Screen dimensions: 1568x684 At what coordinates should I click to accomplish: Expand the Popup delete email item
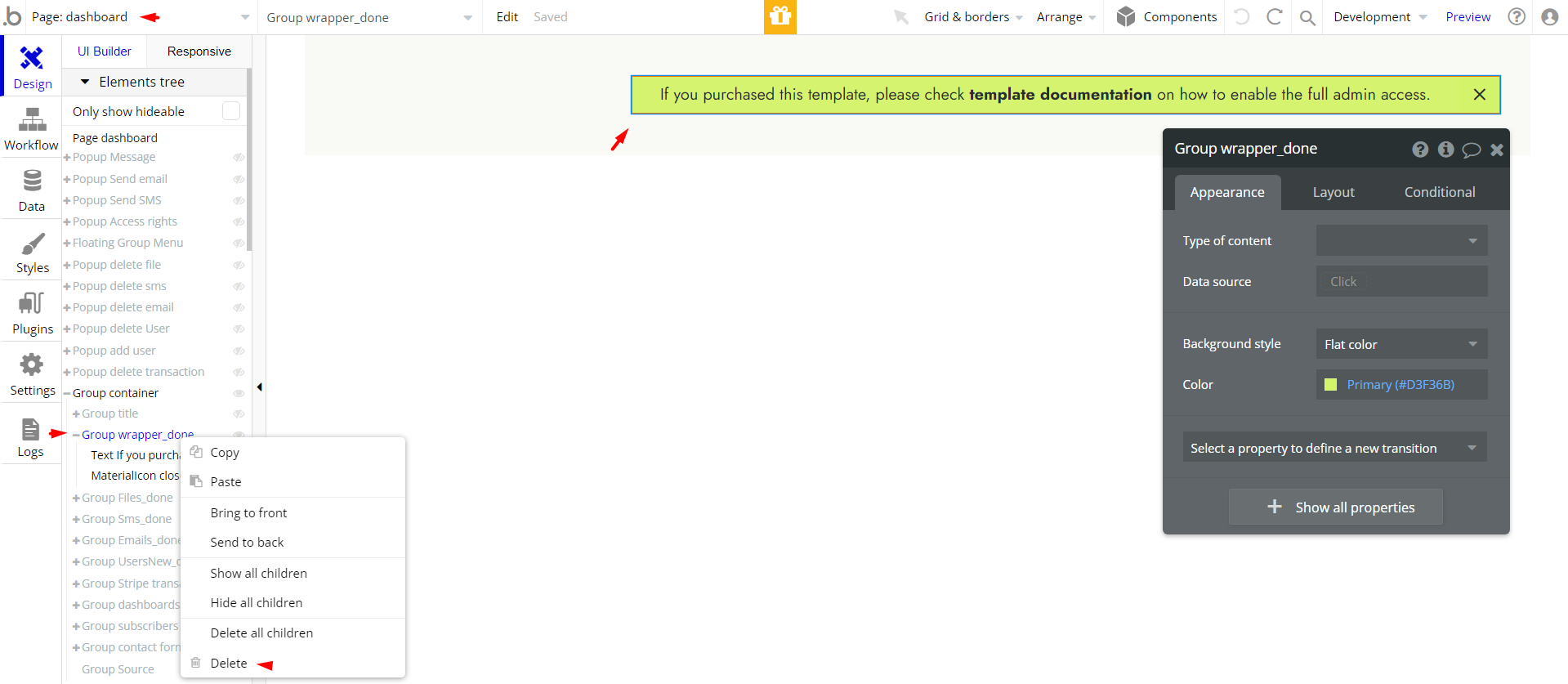(x=67, y=307)
